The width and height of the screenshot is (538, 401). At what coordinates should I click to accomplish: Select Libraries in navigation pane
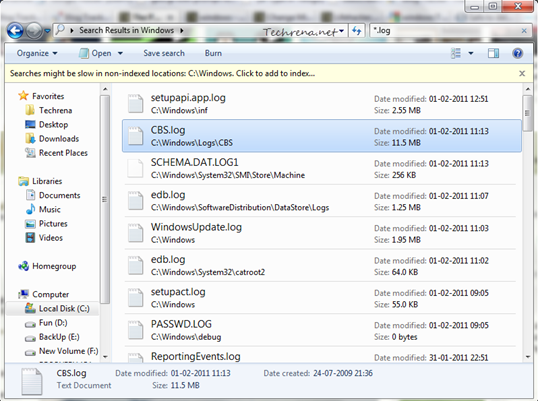[40, 181]
